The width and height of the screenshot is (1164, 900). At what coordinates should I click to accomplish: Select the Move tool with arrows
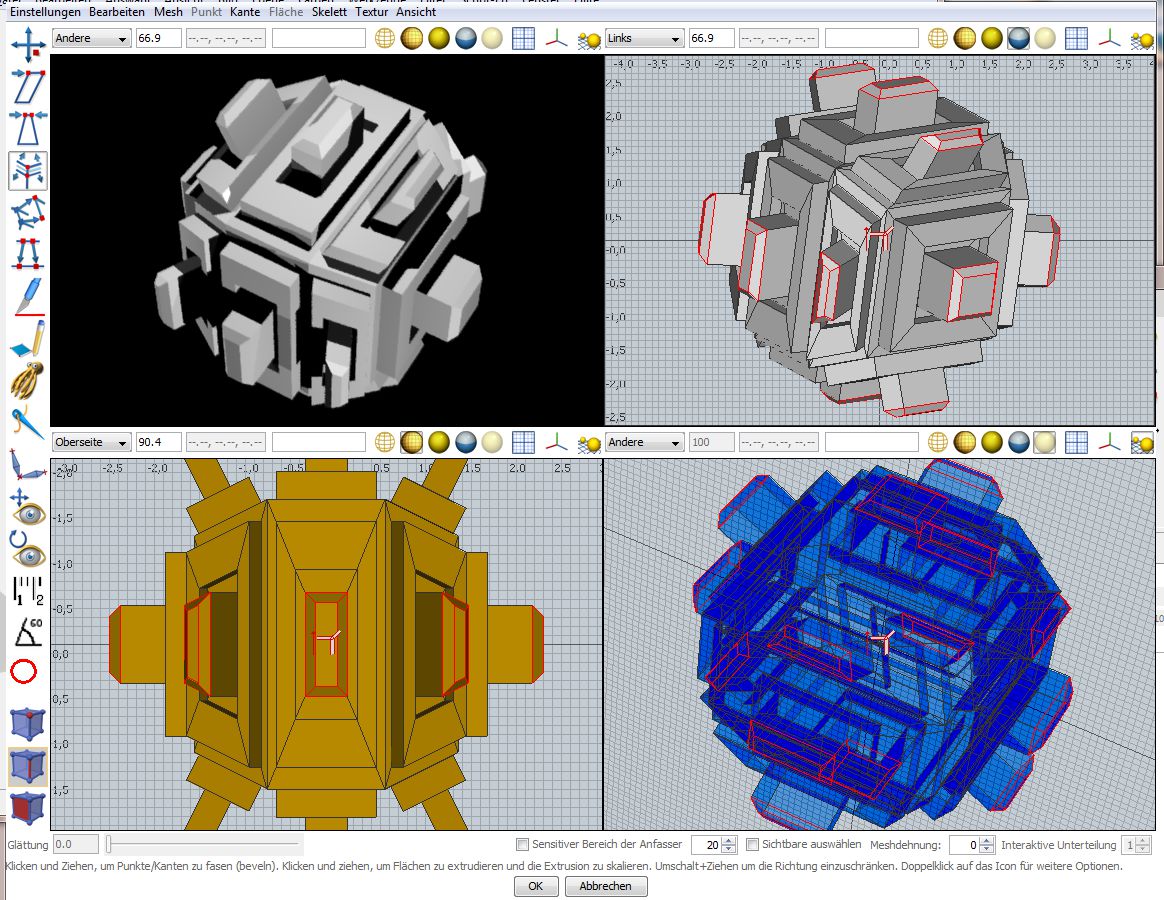click(28, 45)
